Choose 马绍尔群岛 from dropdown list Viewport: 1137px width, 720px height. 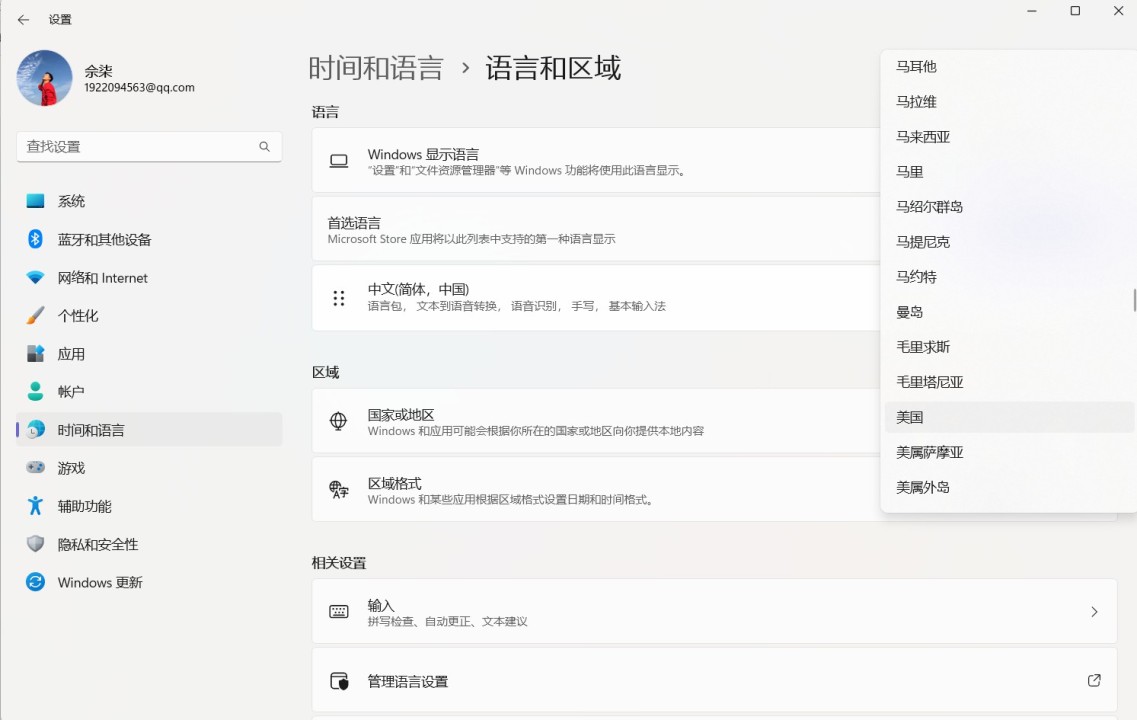click(1008, 207)
